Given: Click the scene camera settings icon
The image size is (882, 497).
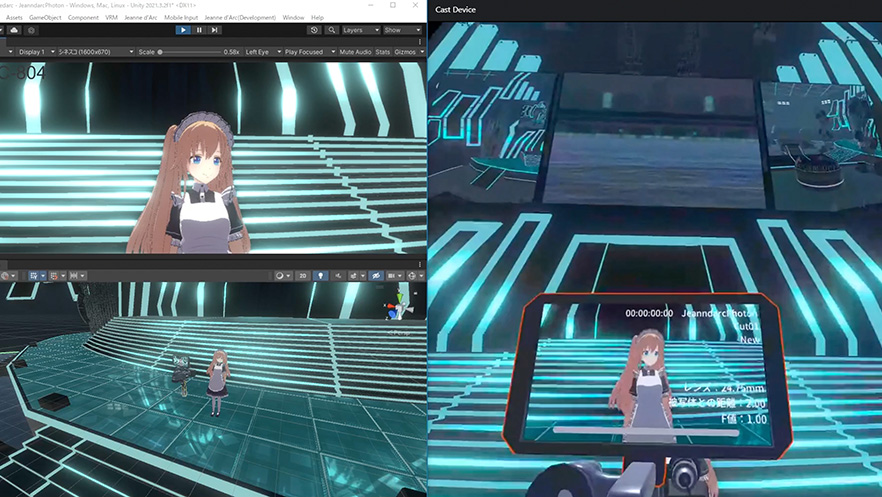Looking at the screenshot, I should point(395,275).
